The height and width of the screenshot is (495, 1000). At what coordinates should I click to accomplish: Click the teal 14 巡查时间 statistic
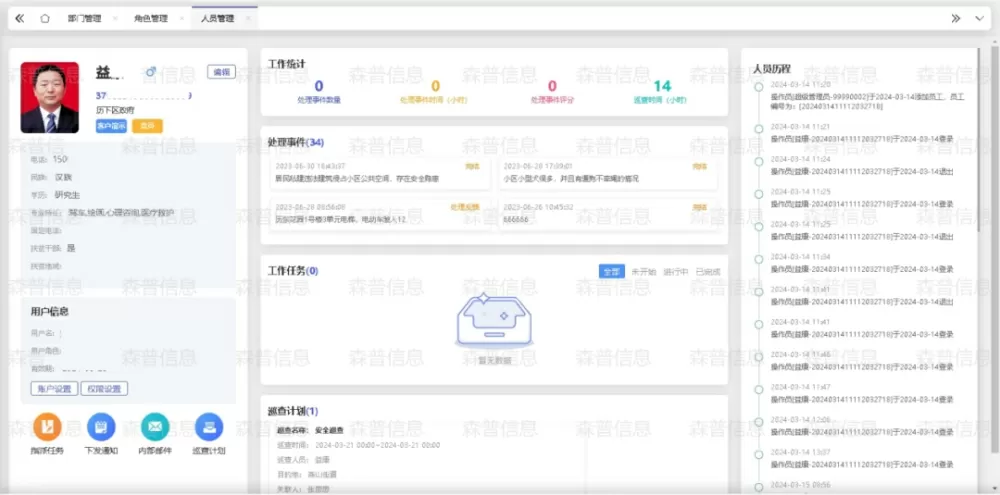pos(662,91)
